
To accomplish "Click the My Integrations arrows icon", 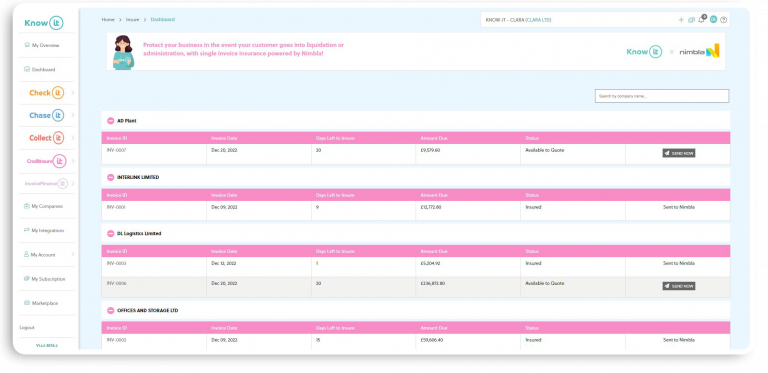I will [x=27, y=230].
